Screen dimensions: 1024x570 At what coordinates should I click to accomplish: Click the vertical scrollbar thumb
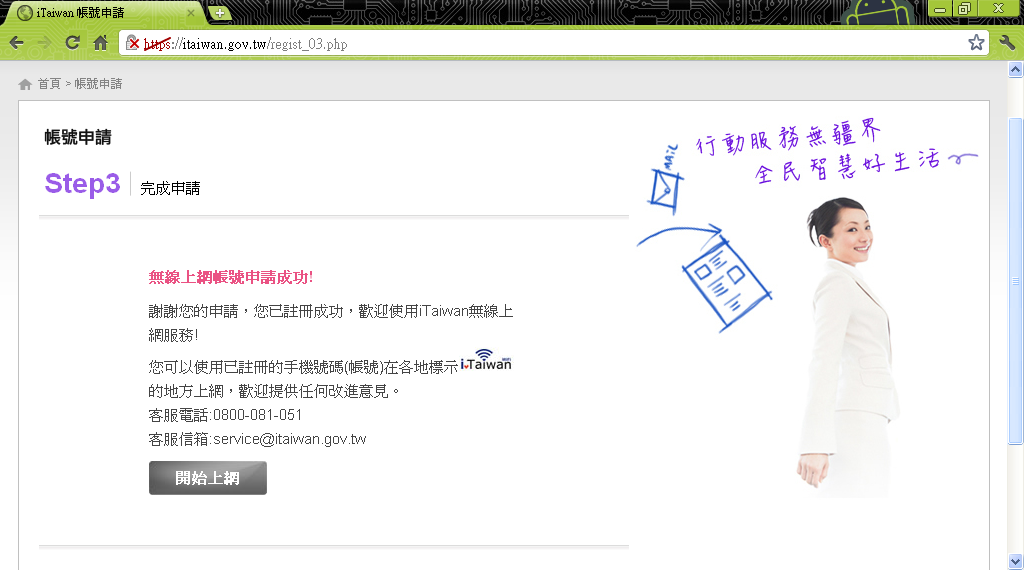(x=1015, y=281)
